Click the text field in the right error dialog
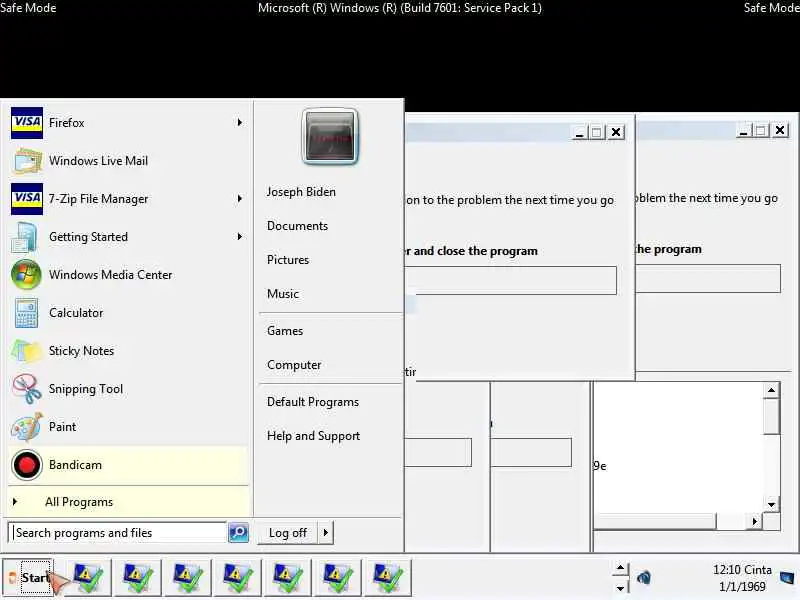The image size is (800, 600). point(708,279)
